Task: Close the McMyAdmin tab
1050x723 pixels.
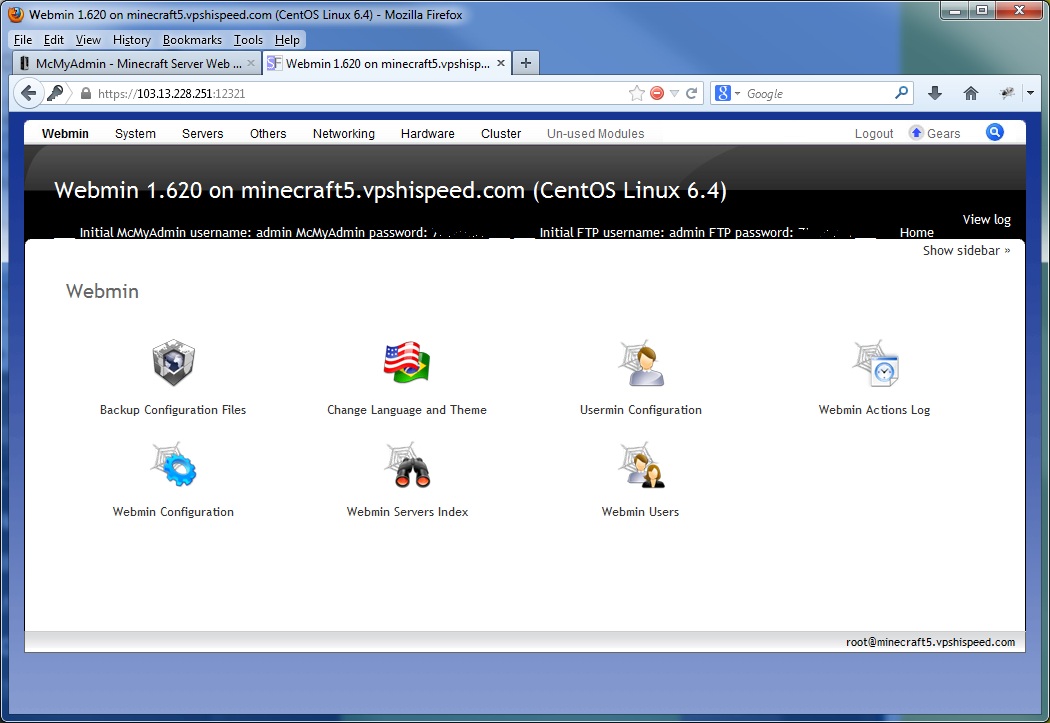Action: (251, 63)
